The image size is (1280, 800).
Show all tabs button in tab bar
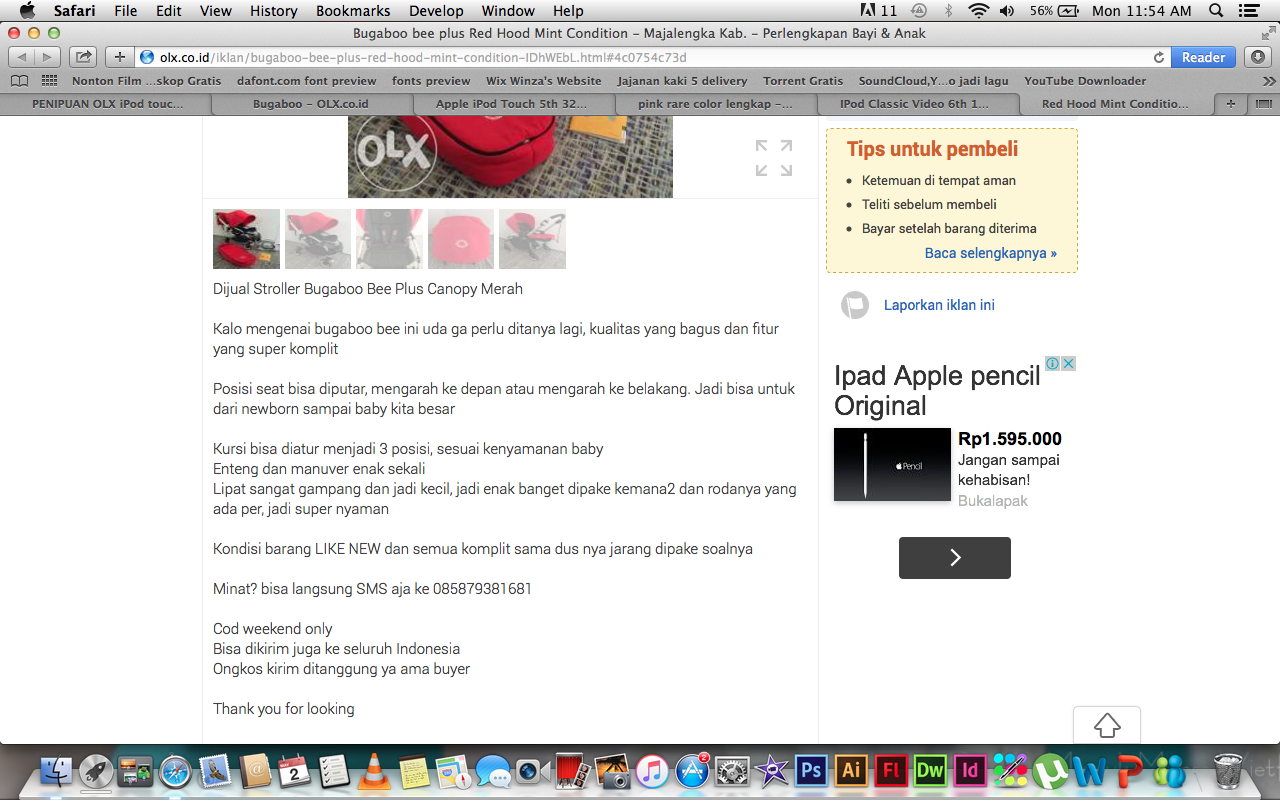[1262, 104]
